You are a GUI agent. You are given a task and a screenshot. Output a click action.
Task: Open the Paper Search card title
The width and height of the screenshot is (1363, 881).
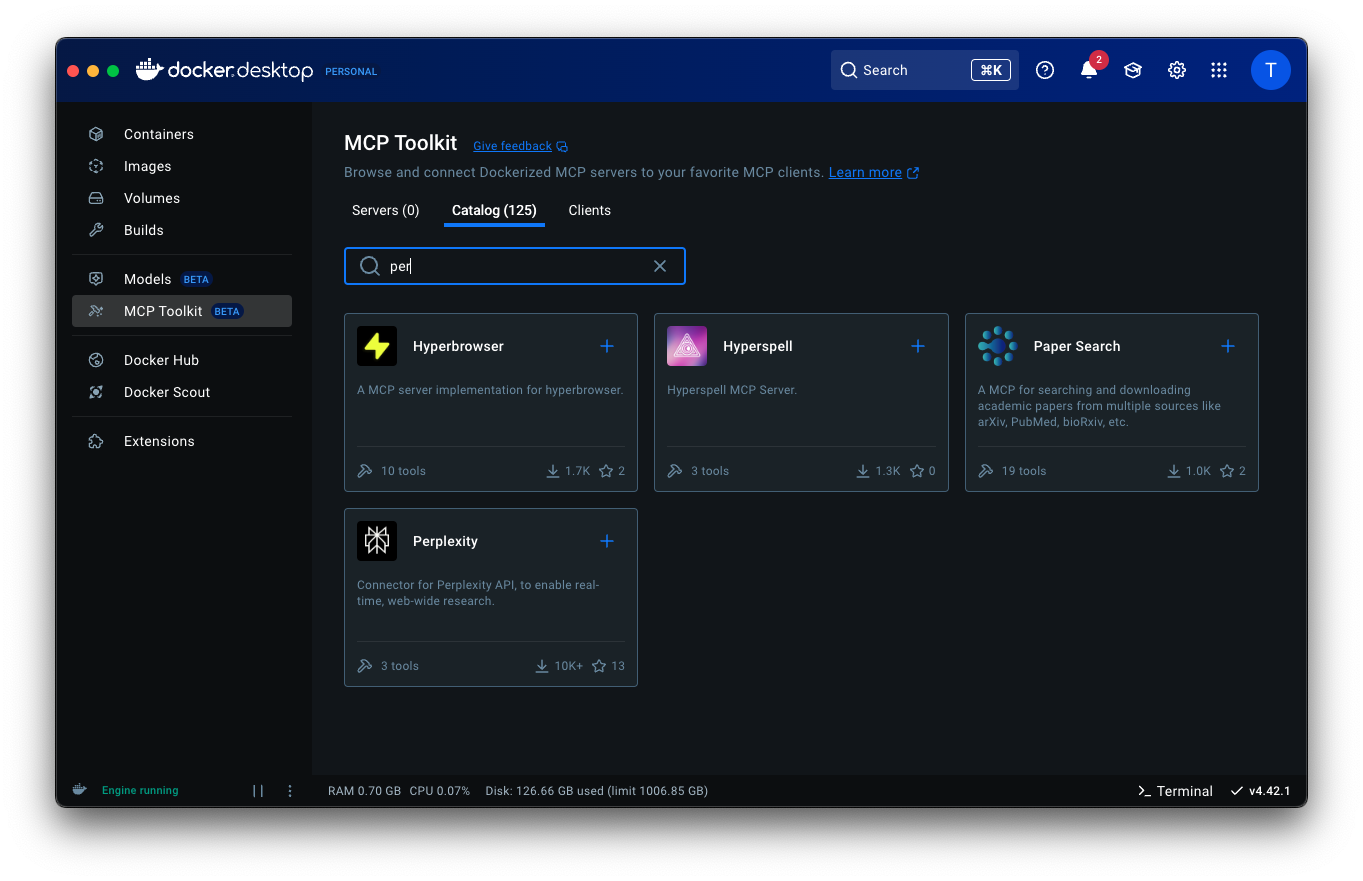point(1077,346)
